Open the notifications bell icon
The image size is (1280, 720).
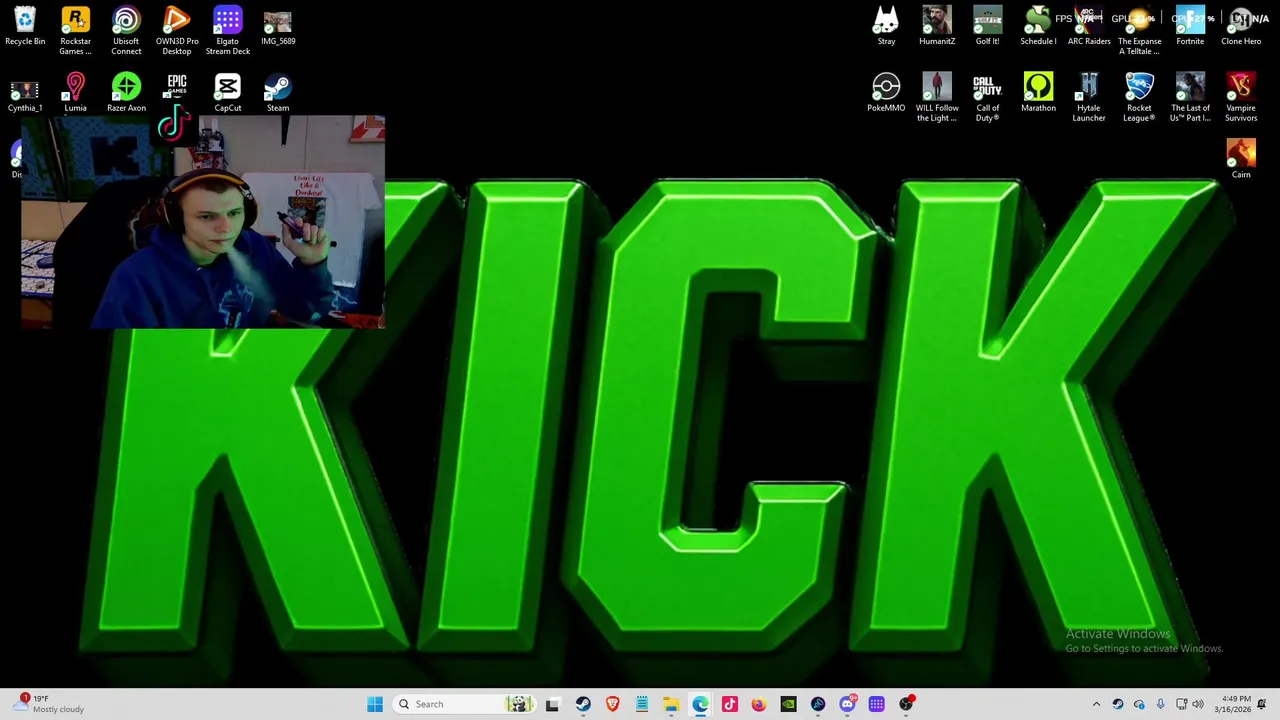[x=1262, y=704]
